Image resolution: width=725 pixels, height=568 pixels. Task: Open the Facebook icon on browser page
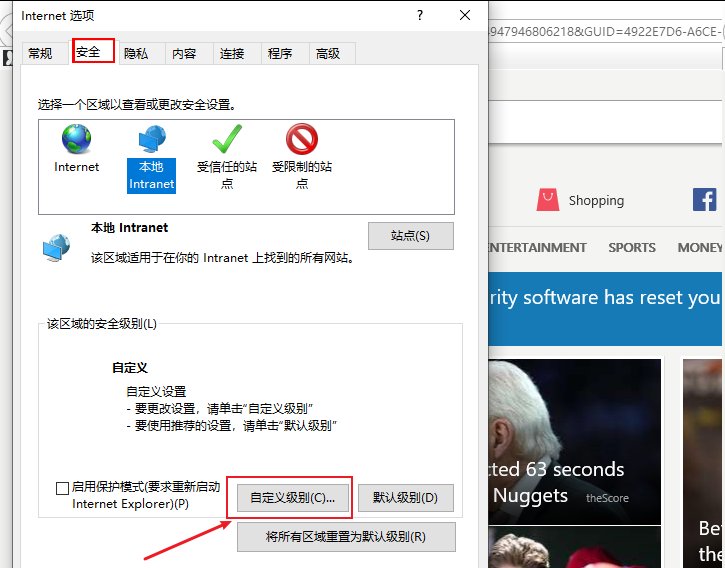tap(705, 200)
